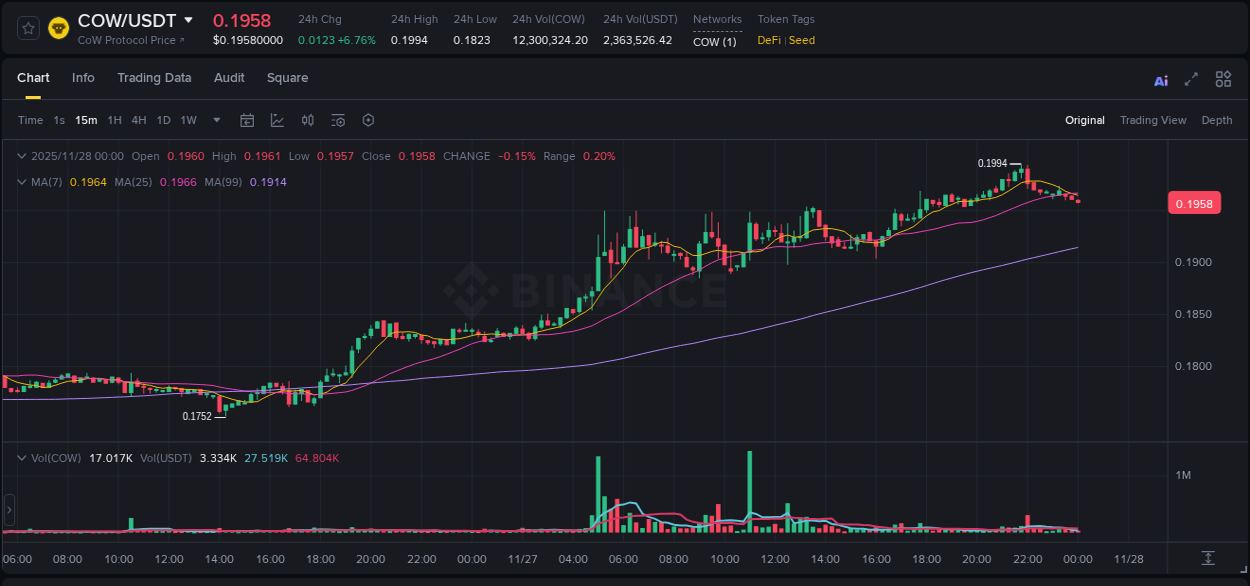Expand the chart to fullscreen

[1190, 79]
